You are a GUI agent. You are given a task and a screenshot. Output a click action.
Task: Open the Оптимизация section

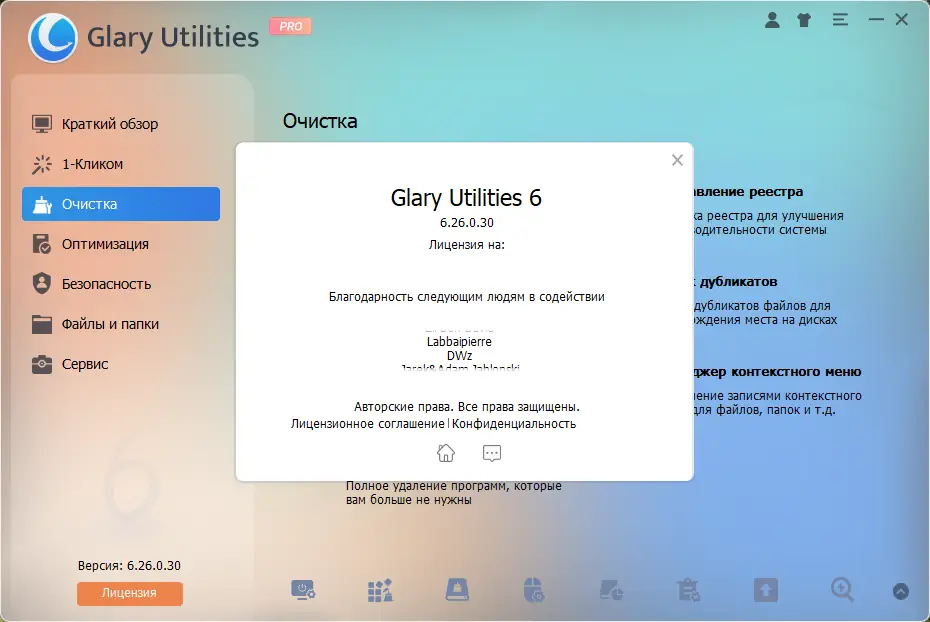click(x=121, y=244)
